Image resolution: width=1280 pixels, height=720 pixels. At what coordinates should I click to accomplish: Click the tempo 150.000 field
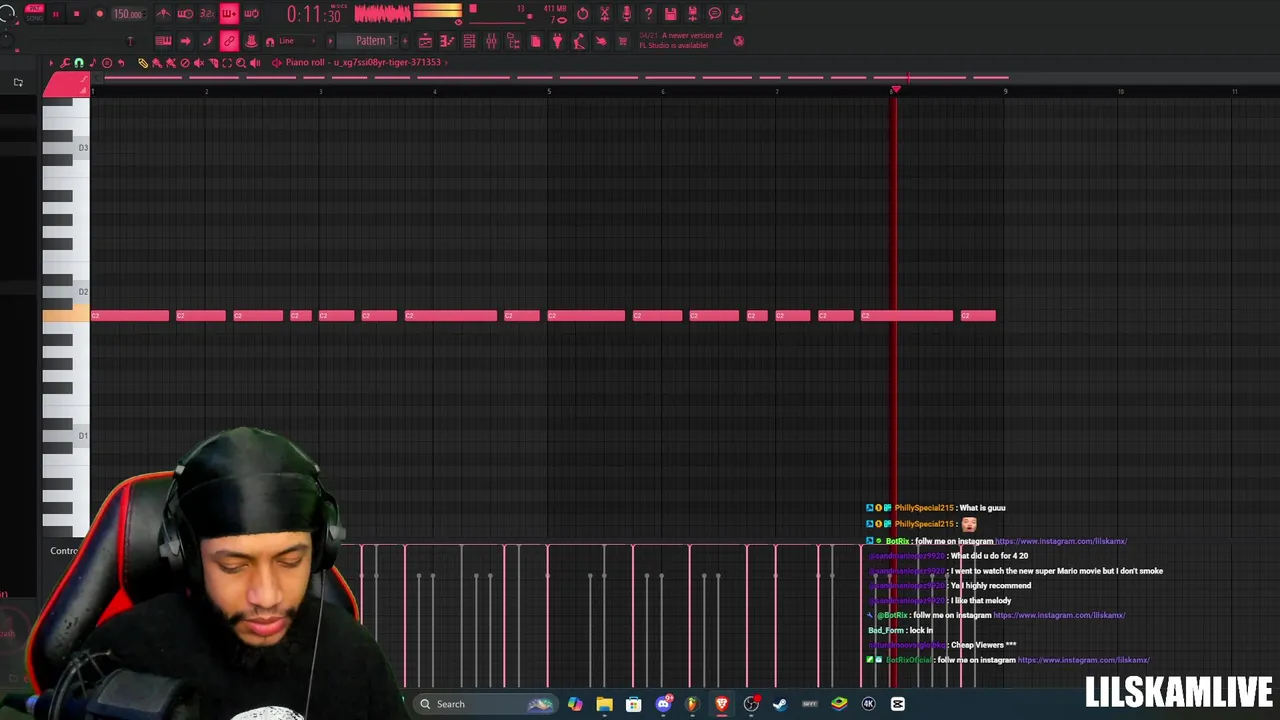[x=128, y=14]
